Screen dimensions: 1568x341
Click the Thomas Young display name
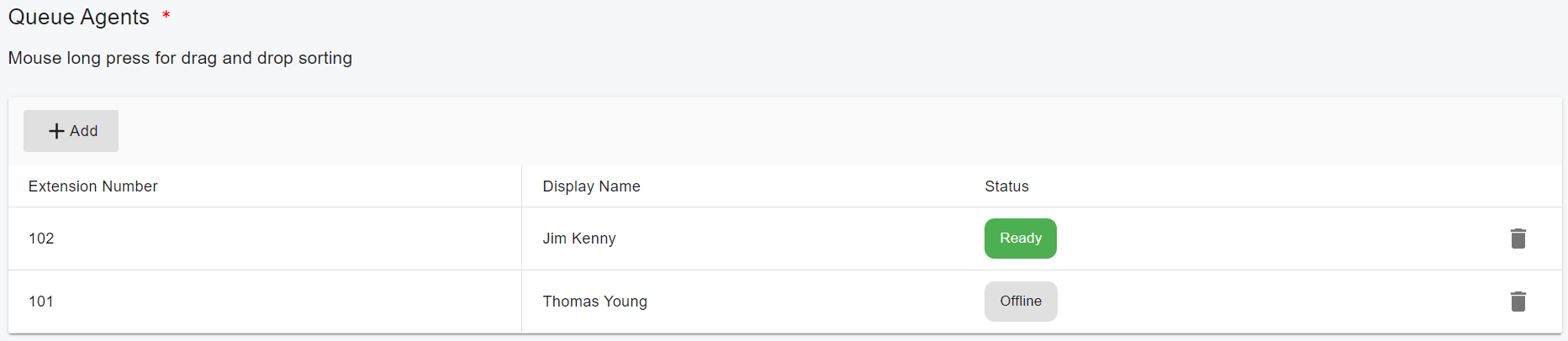pos(594,302)
